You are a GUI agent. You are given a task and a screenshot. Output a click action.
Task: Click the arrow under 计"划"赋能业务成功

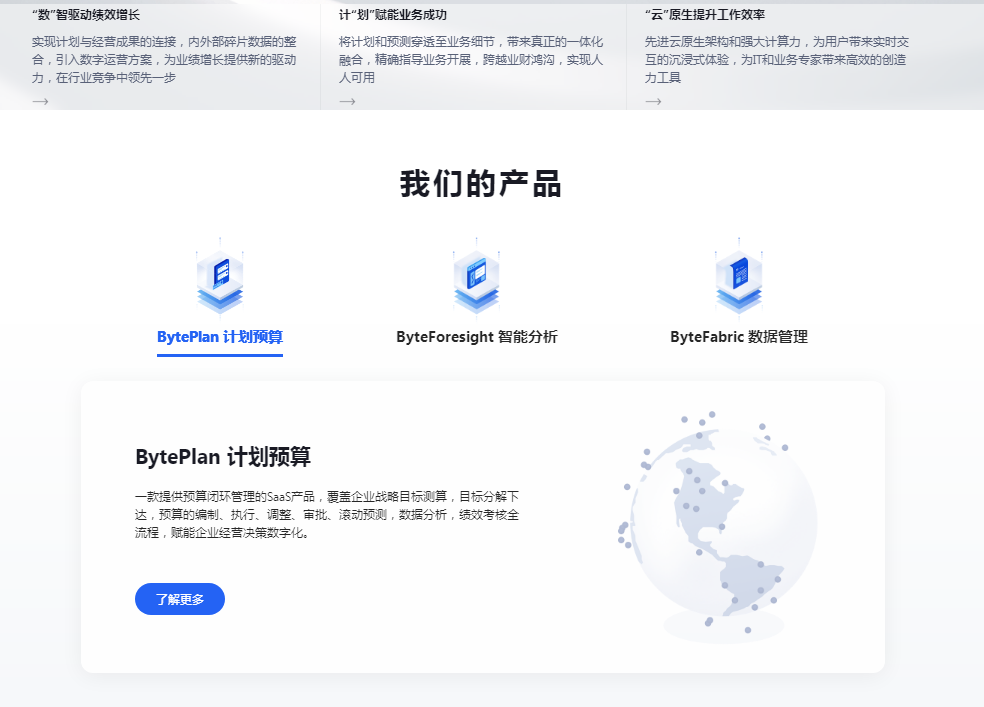[x=347, y=101]
